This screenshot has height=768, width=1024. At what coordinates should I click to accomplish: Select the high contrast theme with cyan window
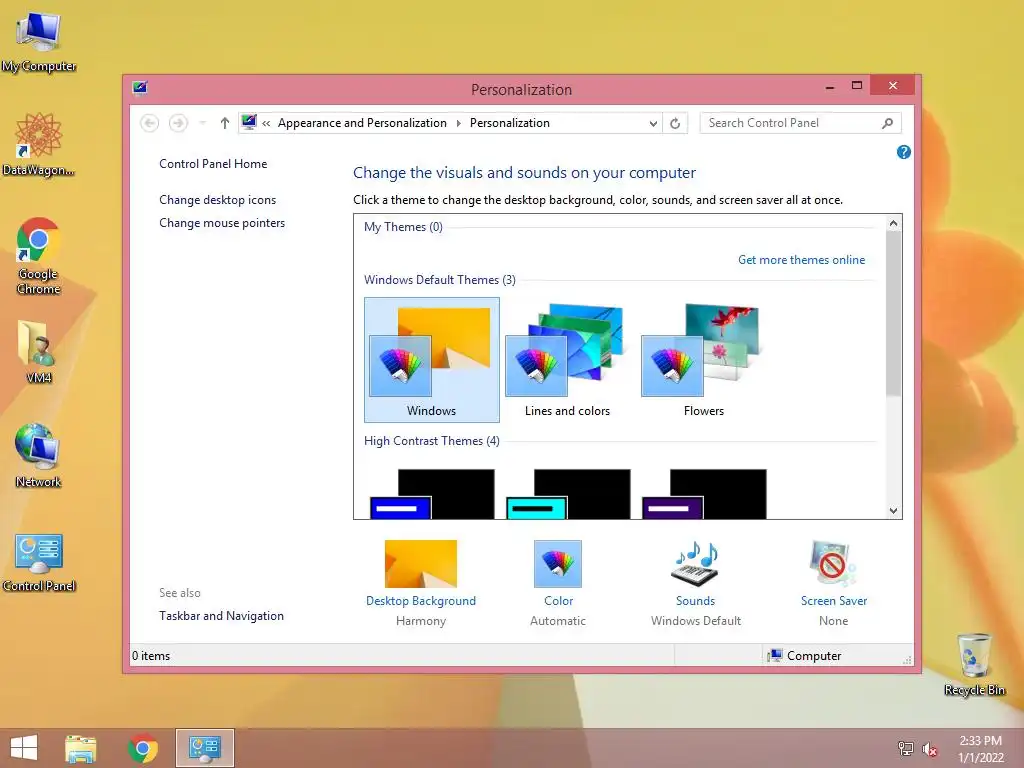point(568,494)
